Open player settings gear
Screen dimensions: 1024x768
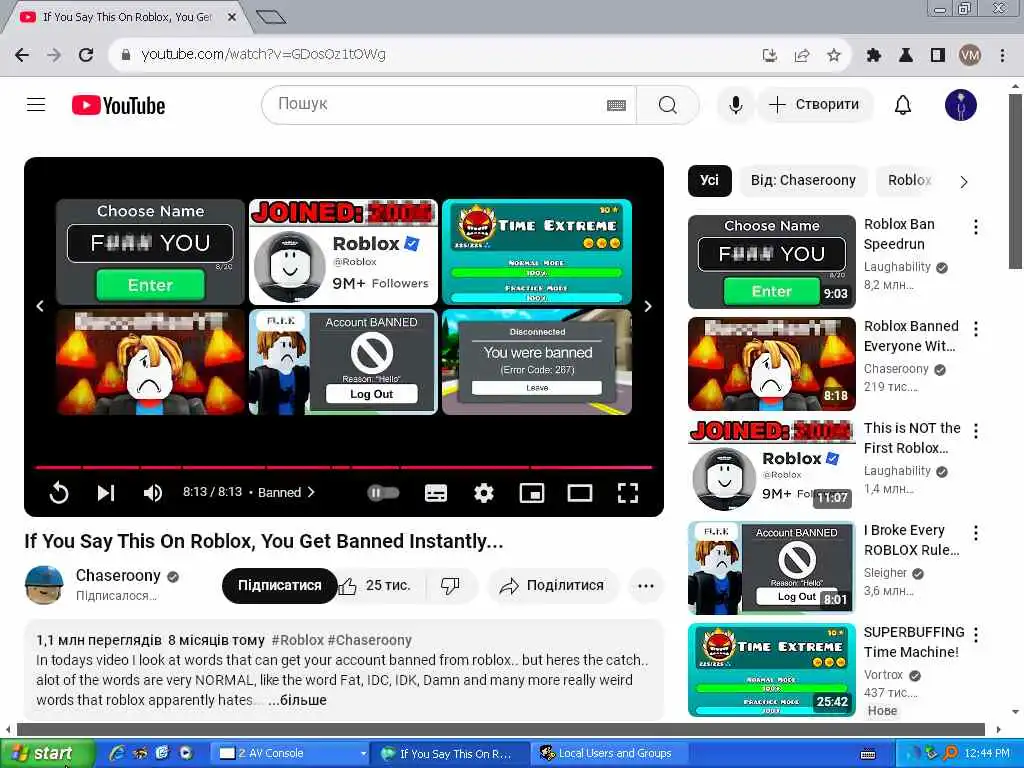click(483, 492)
